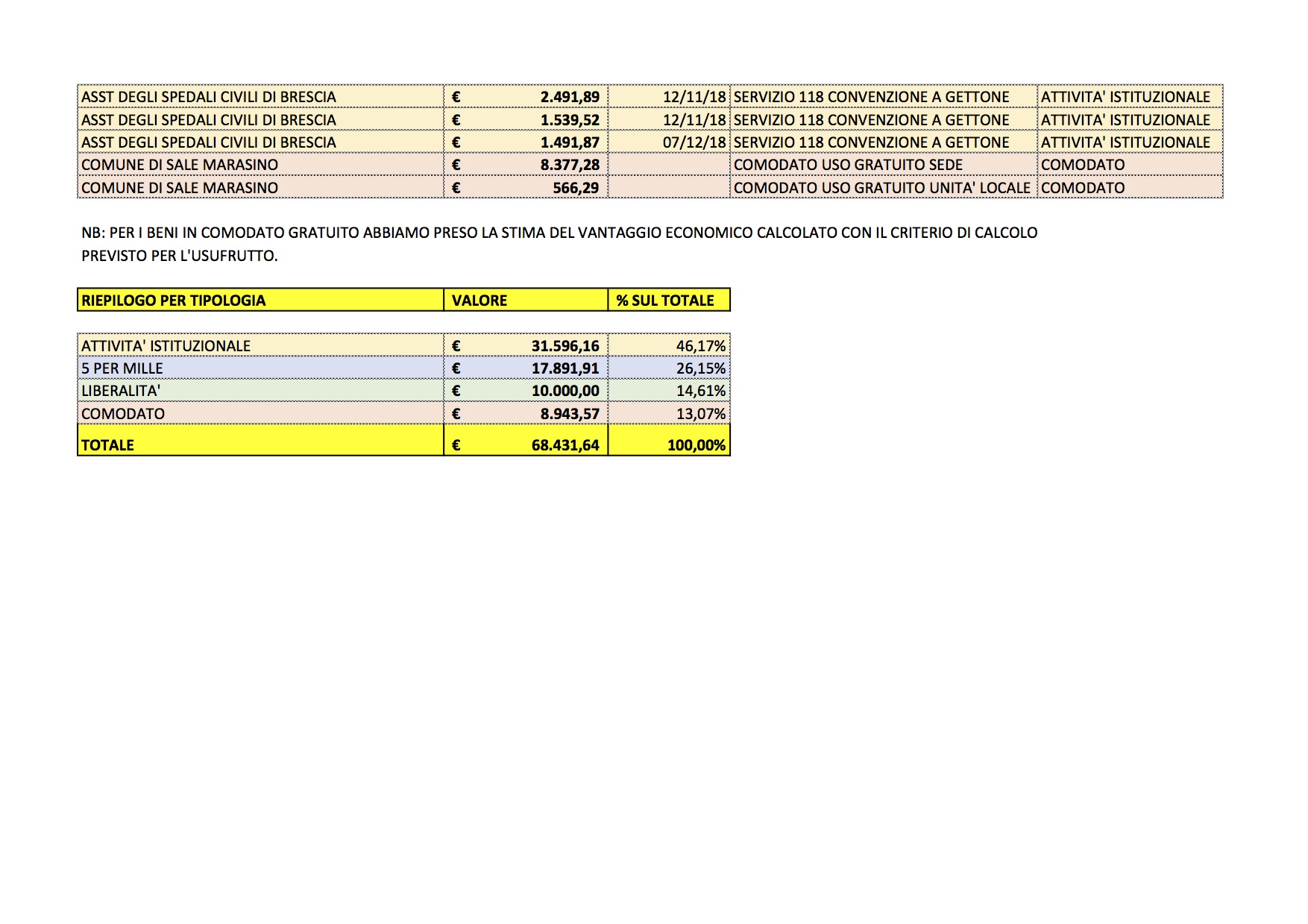Click the 13,07% percentage cell

tap(700, 414)
